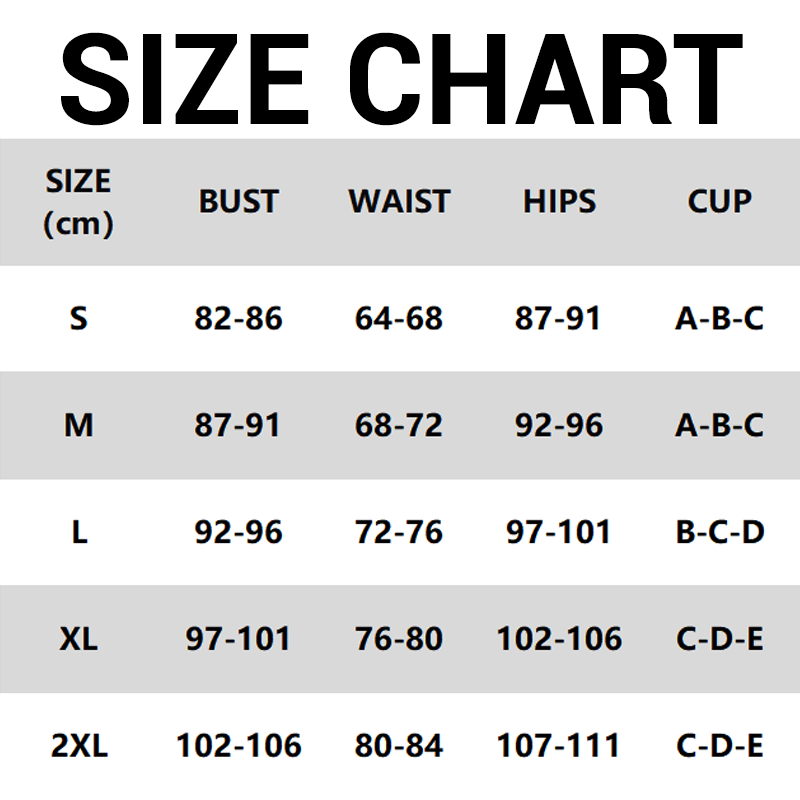Click the CUP column header

(x=719, y=202)
